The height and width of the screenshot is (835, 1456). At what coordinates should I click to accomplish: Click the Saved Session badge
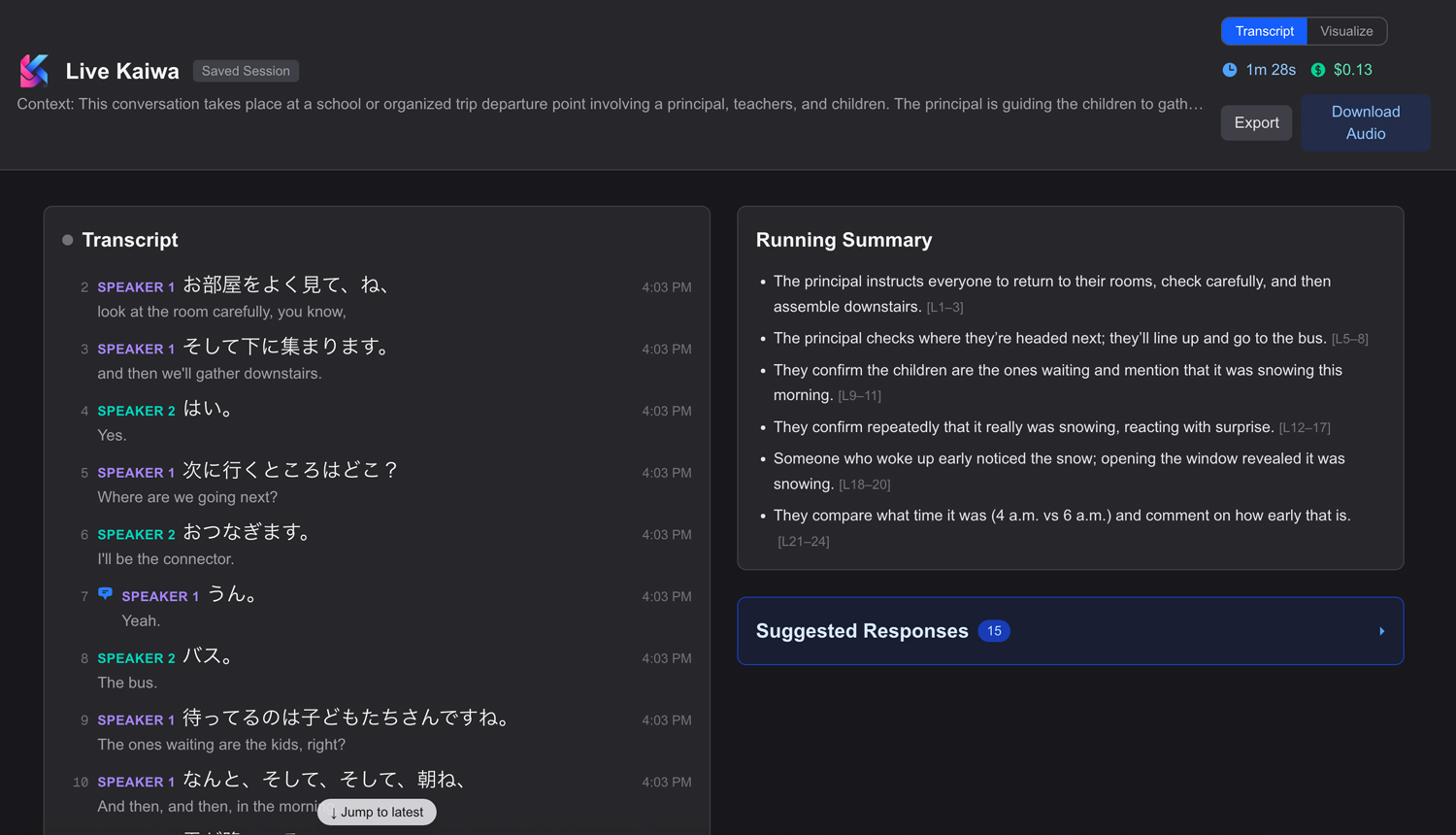click(x=246, y=70)
